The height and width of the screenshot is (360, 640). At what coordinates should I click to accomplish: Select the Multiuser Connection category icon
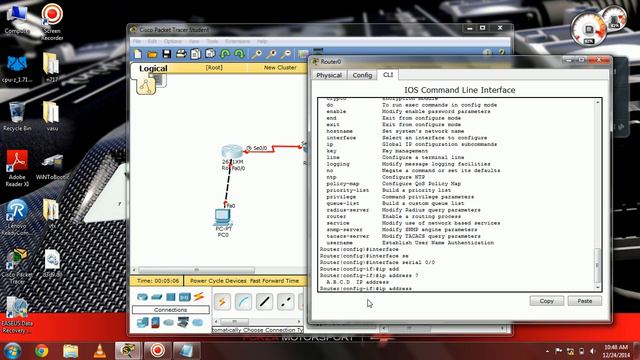(x=198, y=322)
